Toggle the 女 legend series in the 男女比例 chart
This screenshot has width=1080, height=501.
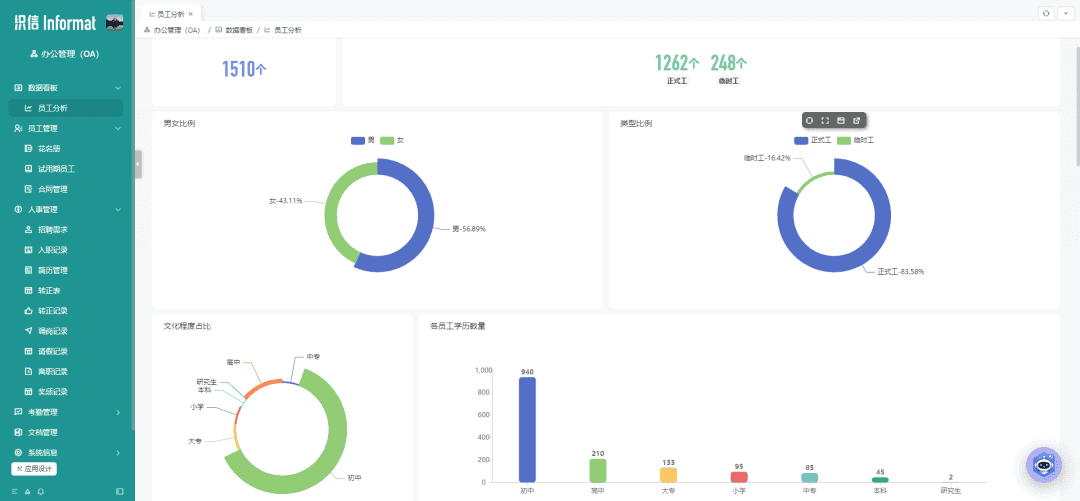pos(392,141)
